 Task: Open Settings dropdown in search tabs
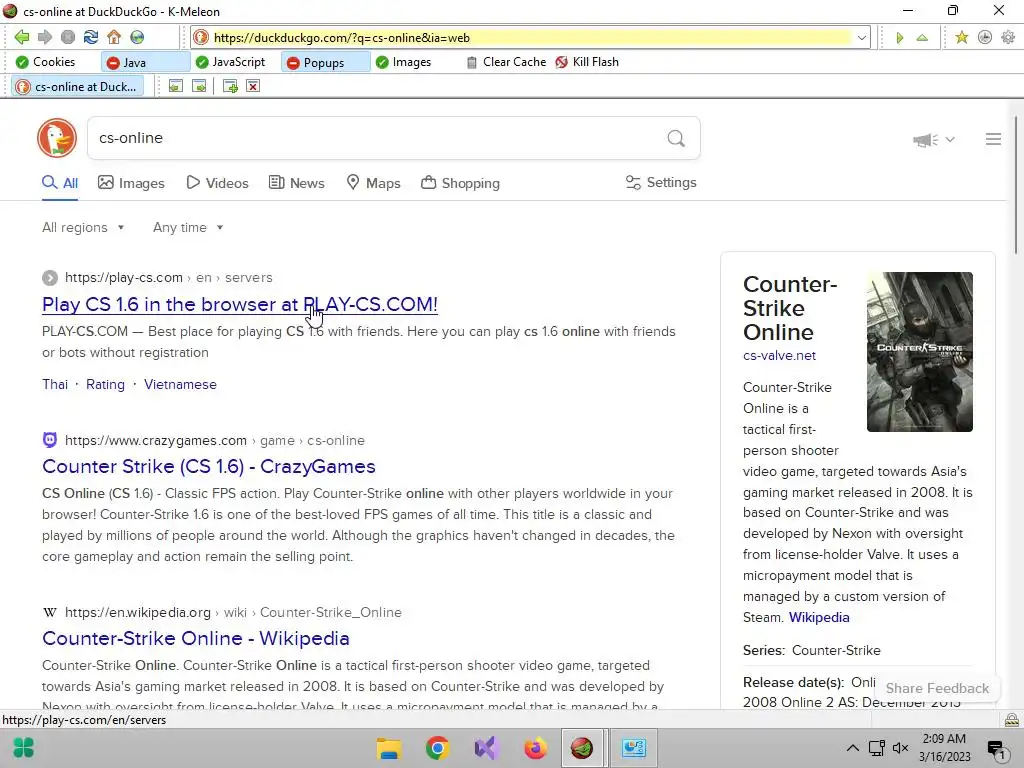click(661, 183)
